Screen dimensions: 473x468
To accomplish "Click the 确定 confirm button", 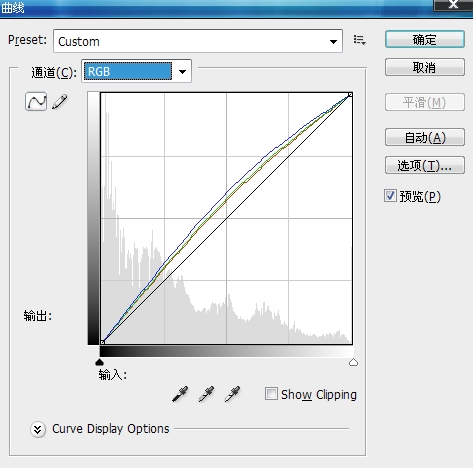I will pyautogui.click(x=425, y=40).
